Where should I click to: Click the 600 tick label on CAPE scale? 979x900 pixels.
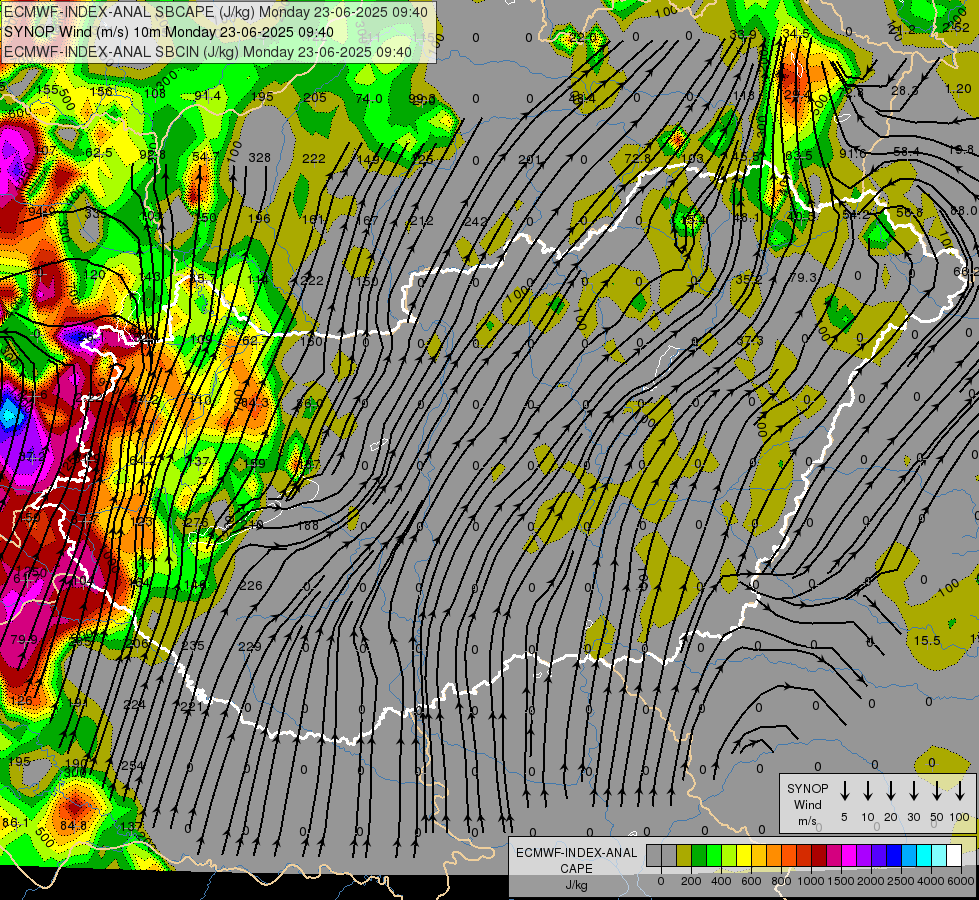click(751, 881)
